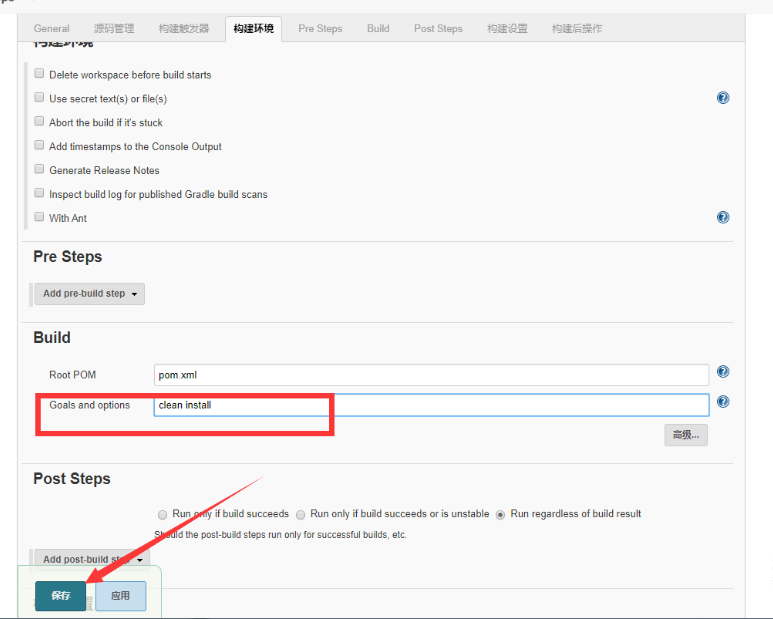Click the 保存 save button
Image resolution: width=773 pixels, height=619 pixels.
[60, 596]
